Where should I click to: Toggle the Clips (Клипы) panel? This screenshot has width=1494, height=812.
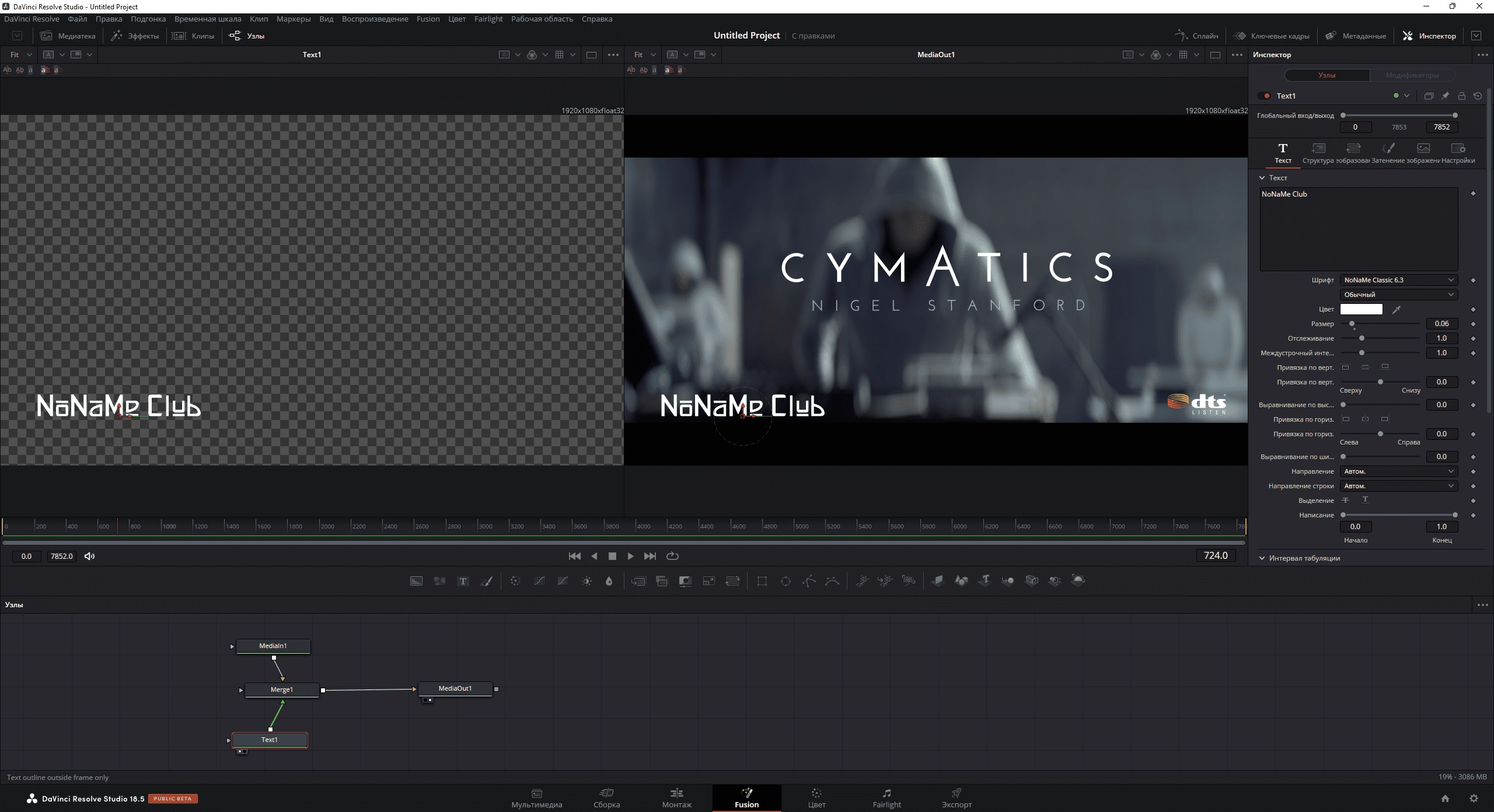(x=193, y=36)
